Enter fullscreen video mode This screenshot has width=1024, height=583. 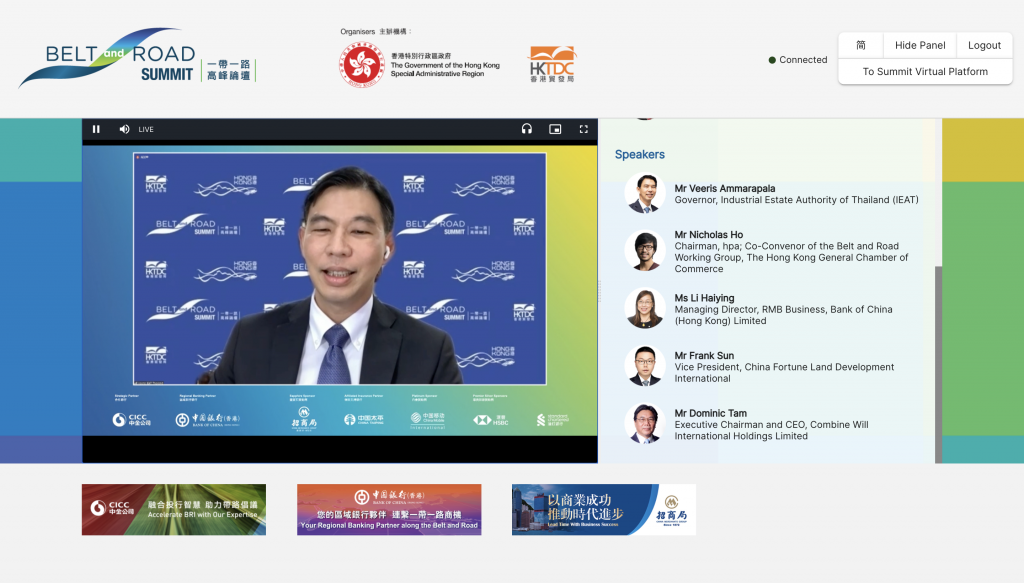point(583,129)
